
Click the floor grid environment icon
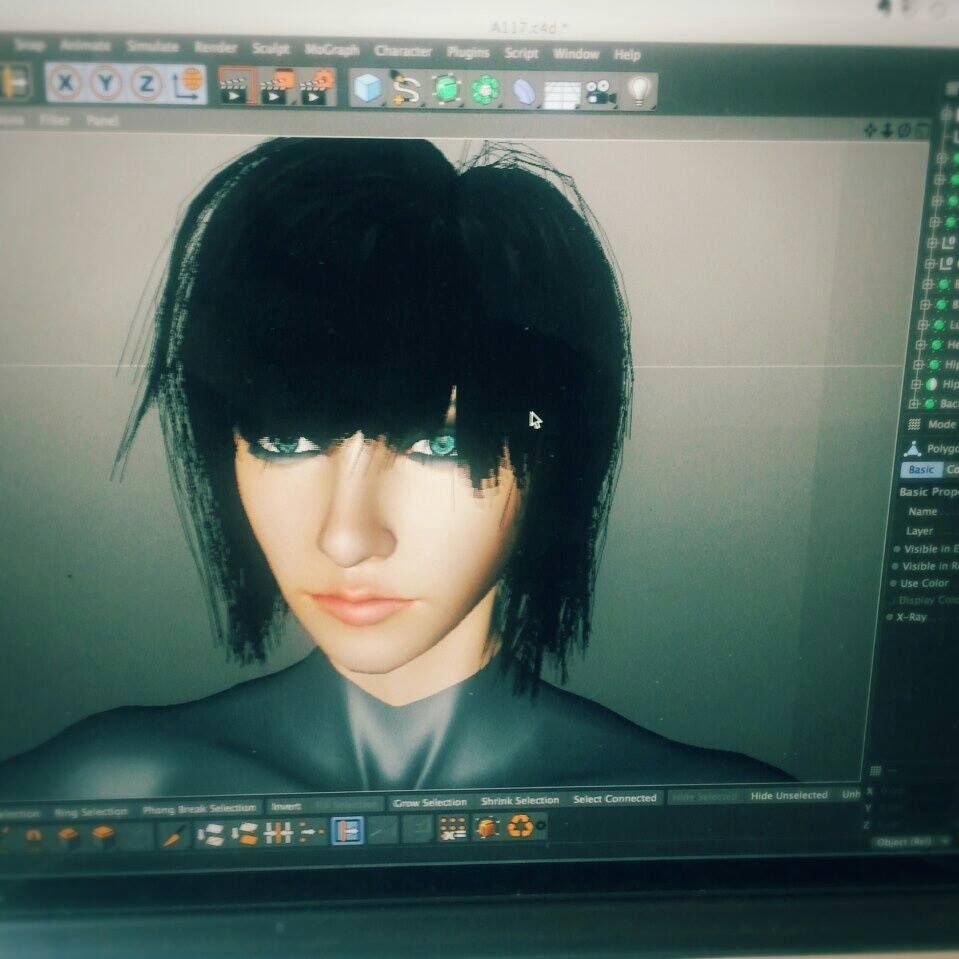[x=562, y=95]
